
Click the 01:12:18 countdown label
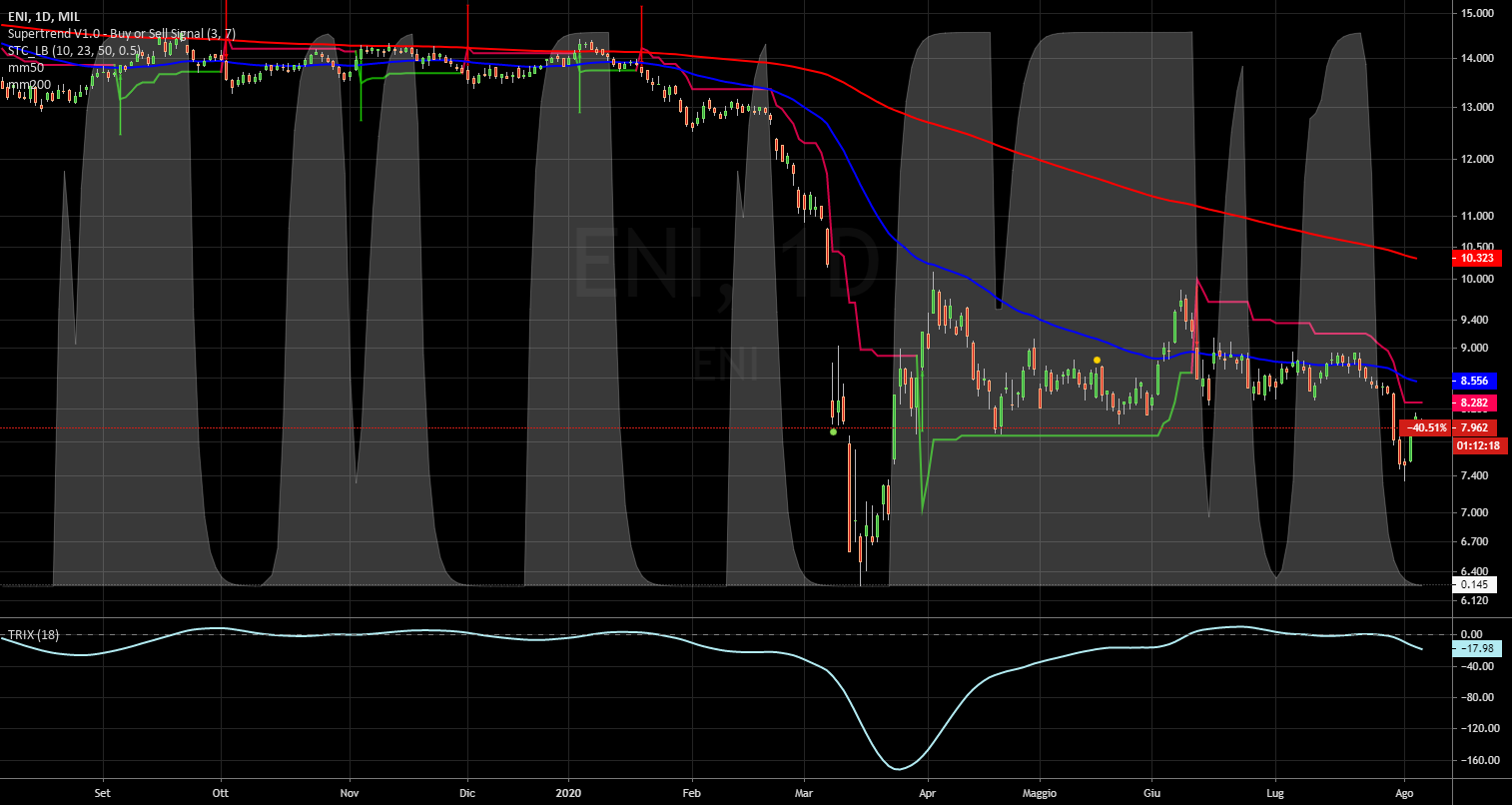pyautogui.click(x=1480, y=445)
